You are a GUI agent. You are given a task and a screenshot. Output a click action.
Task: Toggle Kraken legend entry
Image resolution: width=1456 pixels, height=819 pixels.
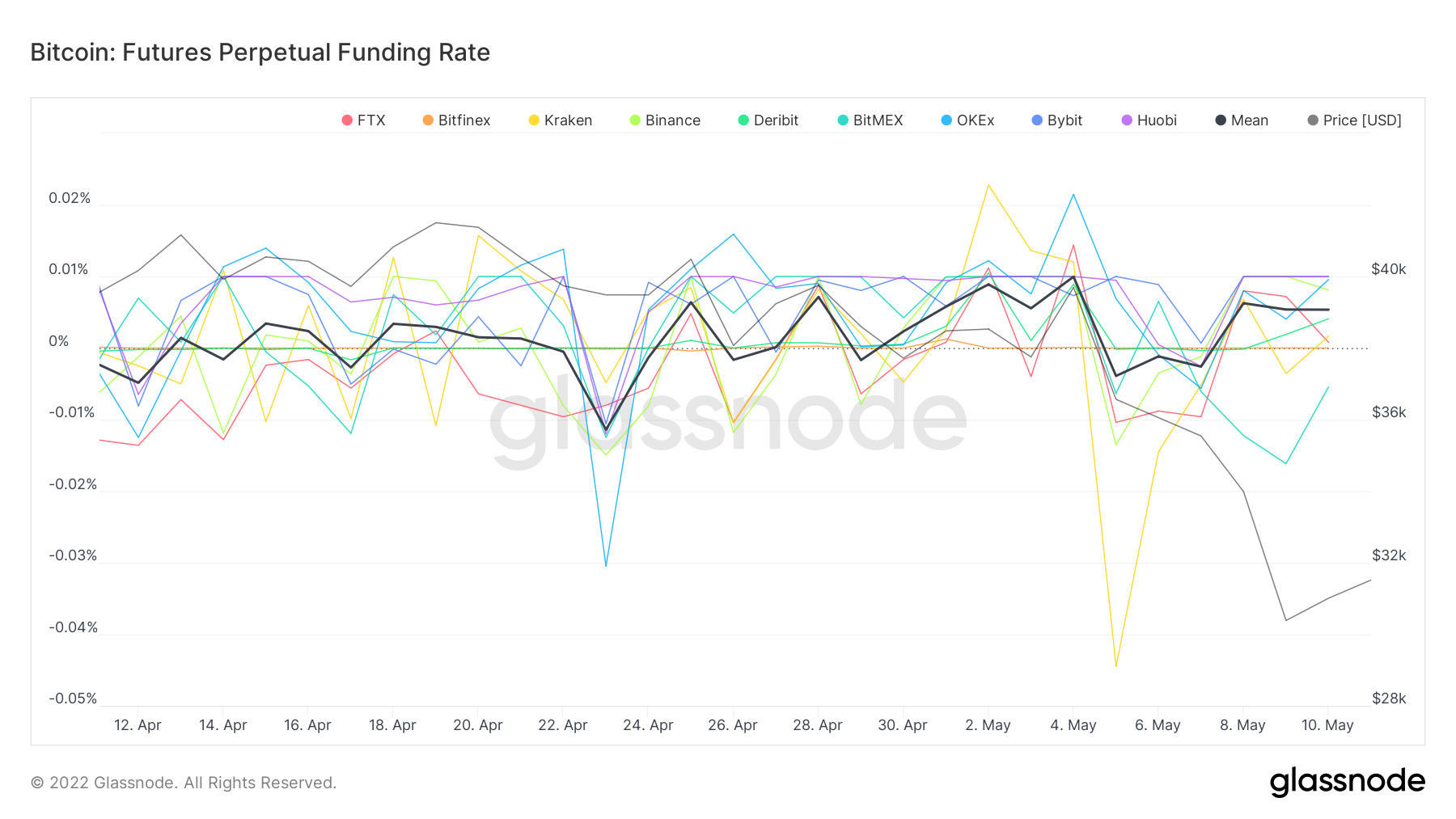[x=560, y=120]
